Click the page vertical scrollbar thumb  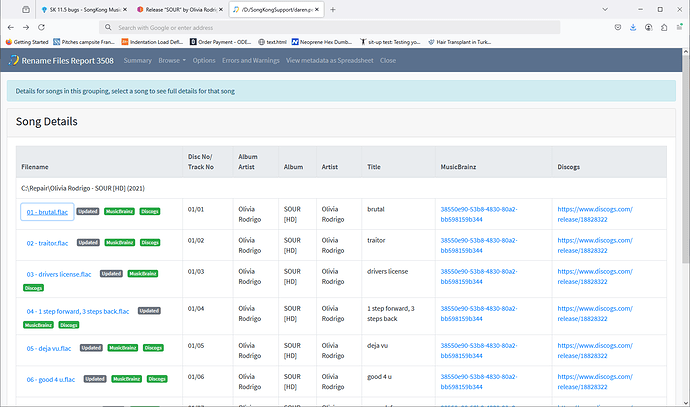pyautogui.click(x=686, y=159)
